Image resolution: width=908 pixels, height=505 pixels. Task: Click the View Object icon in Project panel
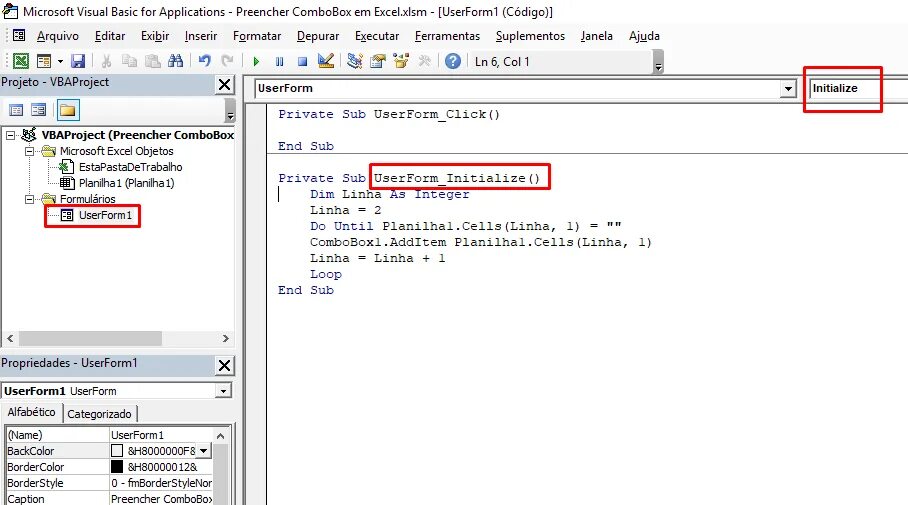(x=39, y=110)
